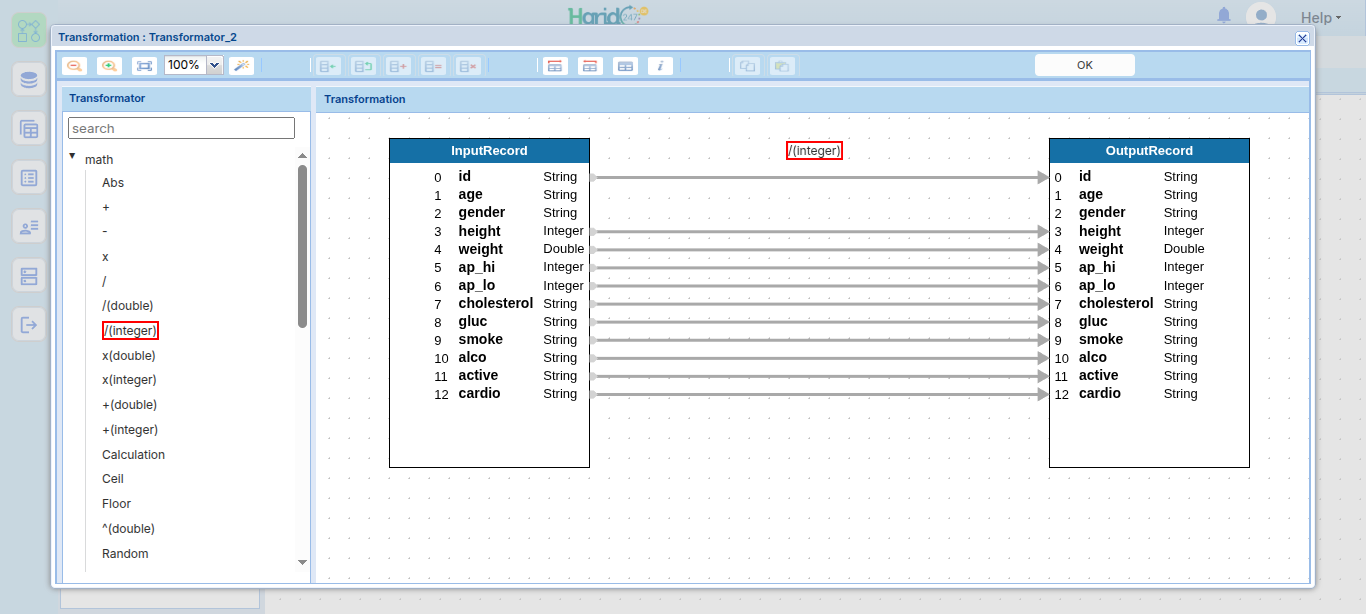Select the Calculation function
1366x614 pixels.
tap(133, 455)
